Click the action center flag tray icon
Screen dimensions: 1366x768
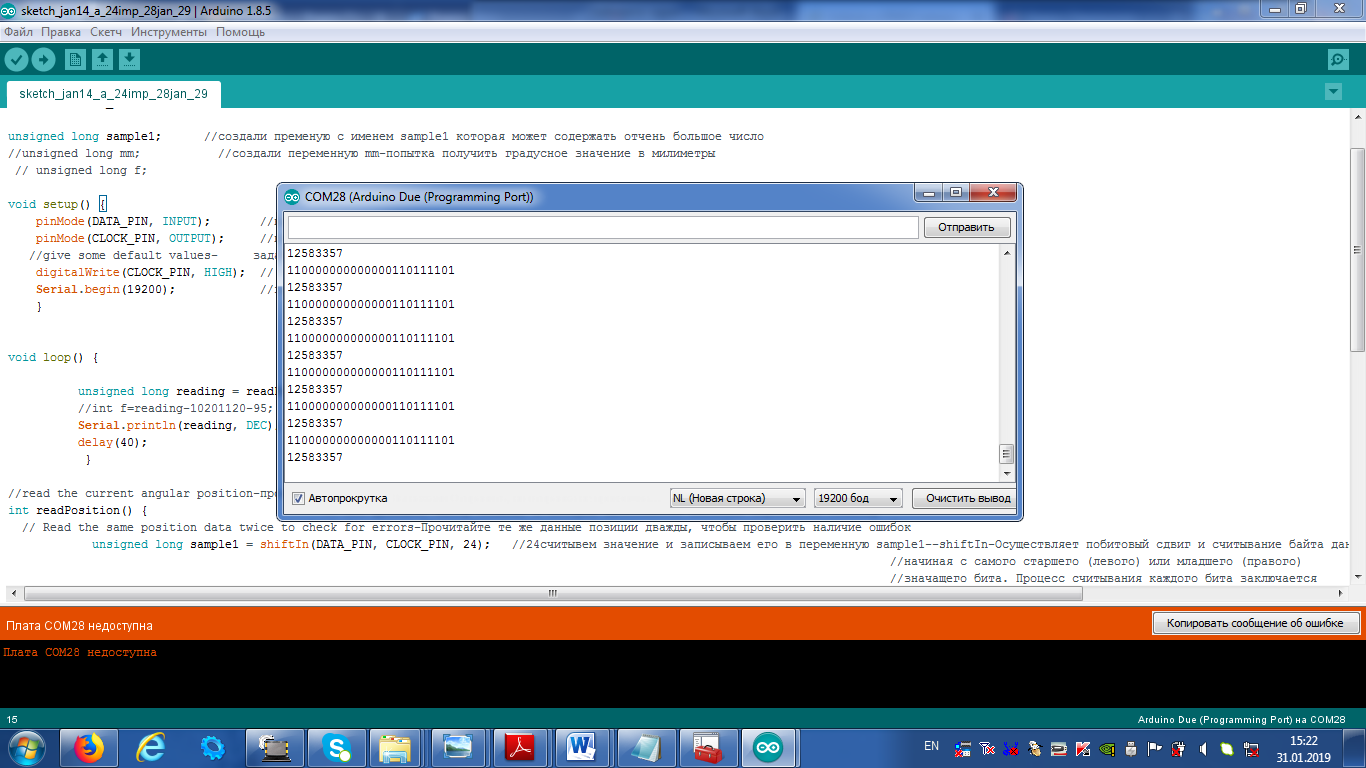tap(1155, 748)
